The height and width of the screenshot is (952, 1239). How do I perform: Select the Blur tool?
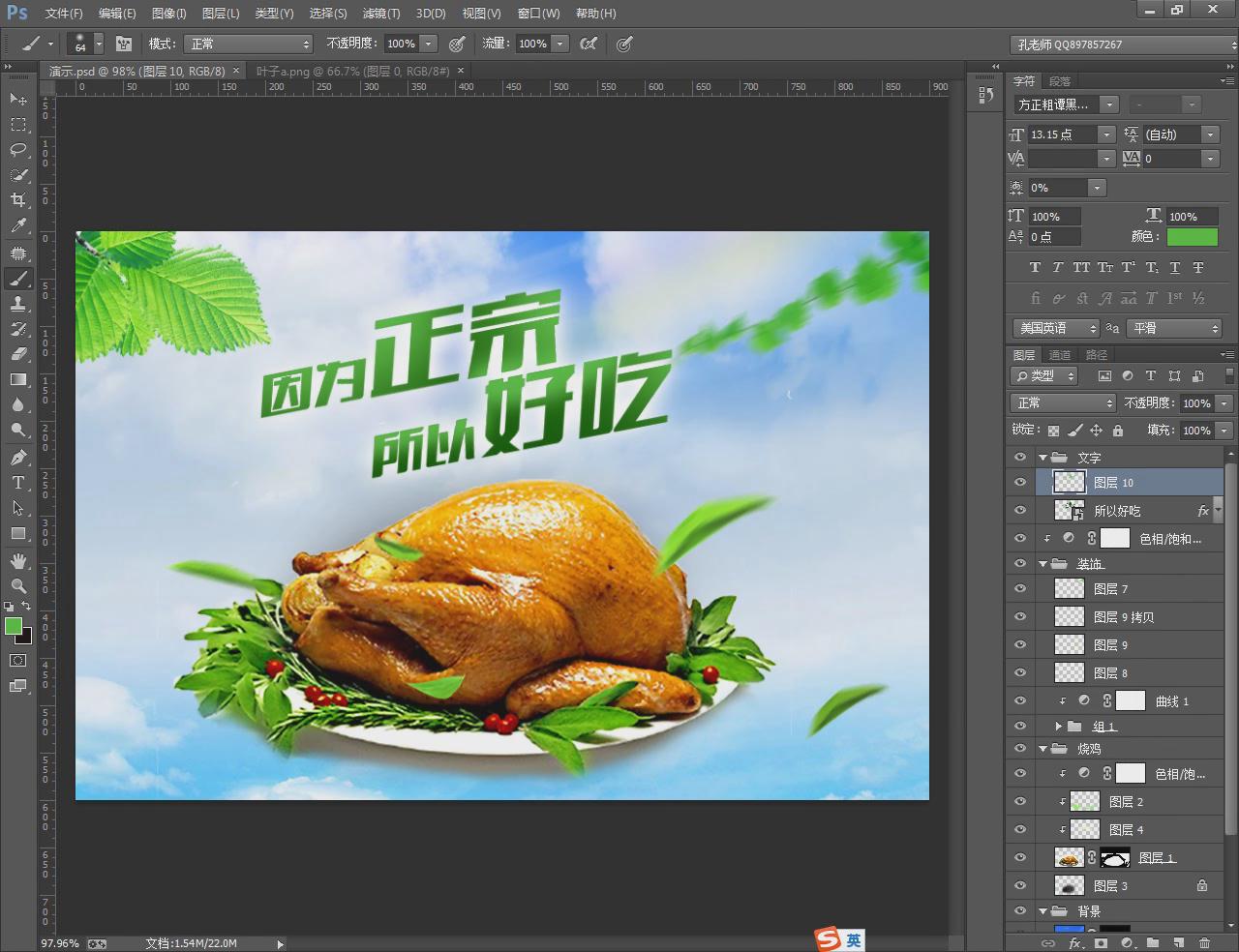tap(18, 403)
